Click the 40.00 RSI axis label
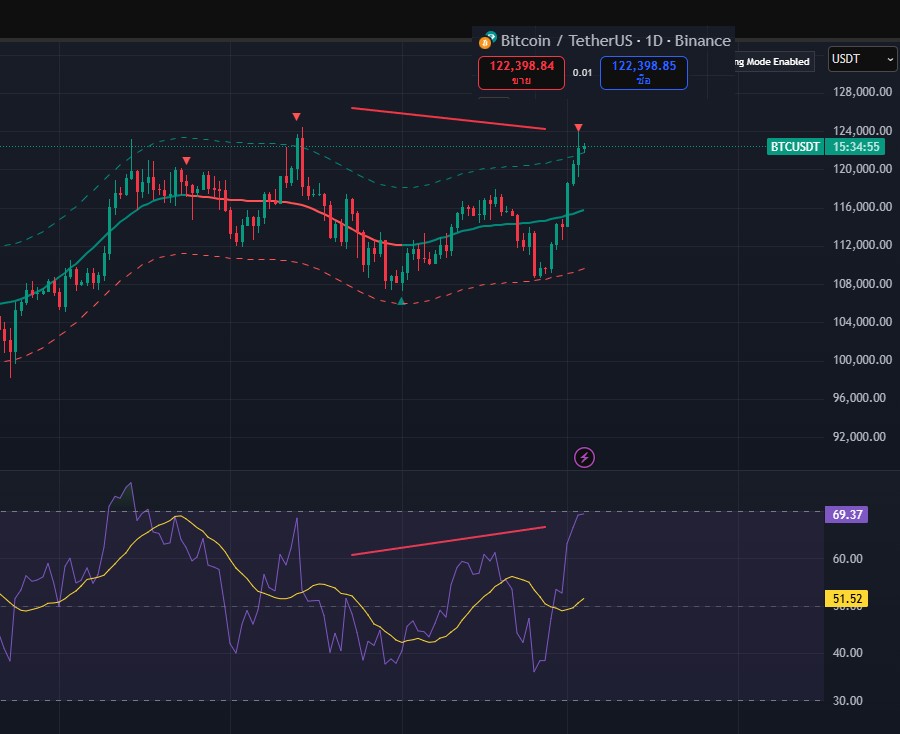Image resolution: width=900 pixels, height=734 pixels. [x=847, y=653]
